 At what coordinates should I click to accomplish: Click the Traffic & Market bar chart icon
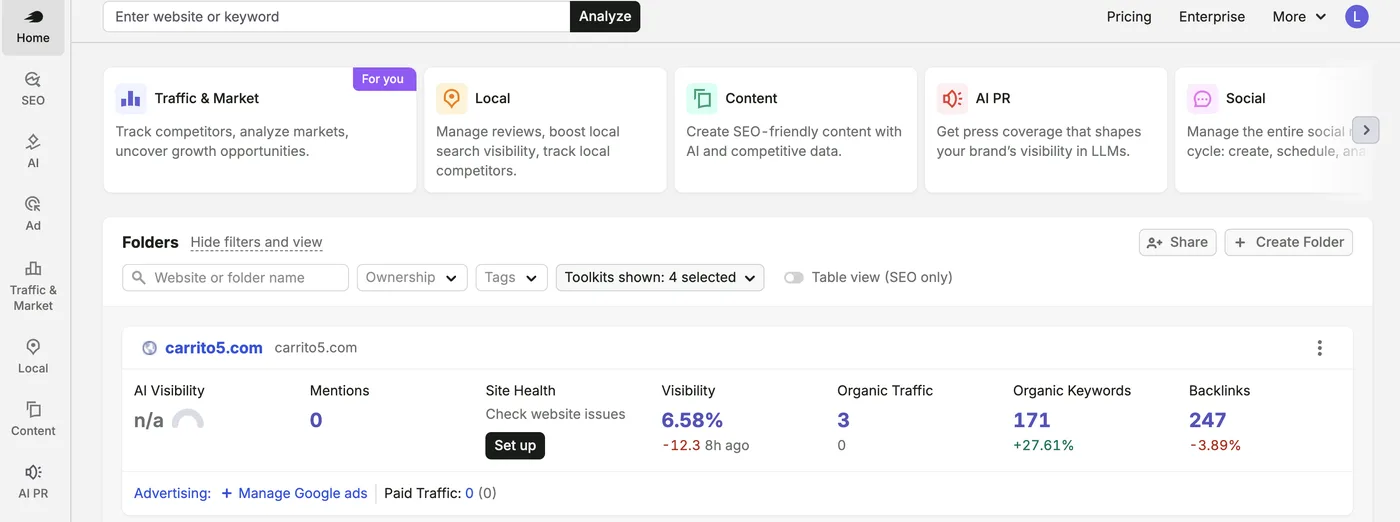(131, 98)
